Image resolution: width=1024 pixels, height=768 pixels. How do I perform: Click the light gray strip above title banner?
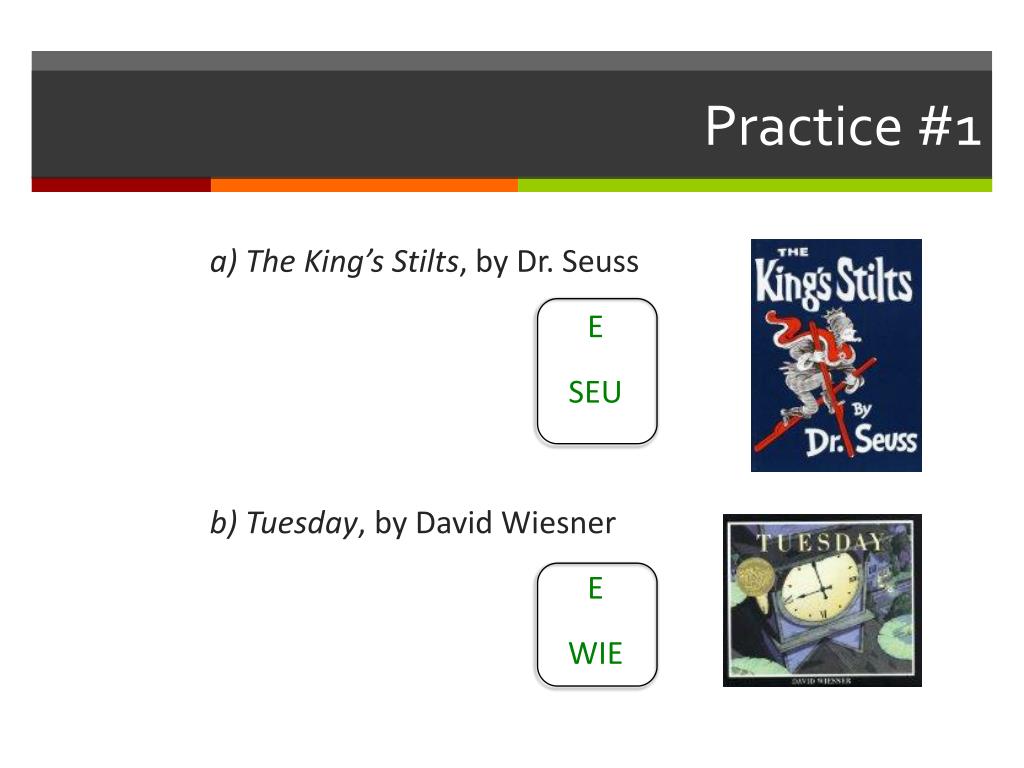511,61
